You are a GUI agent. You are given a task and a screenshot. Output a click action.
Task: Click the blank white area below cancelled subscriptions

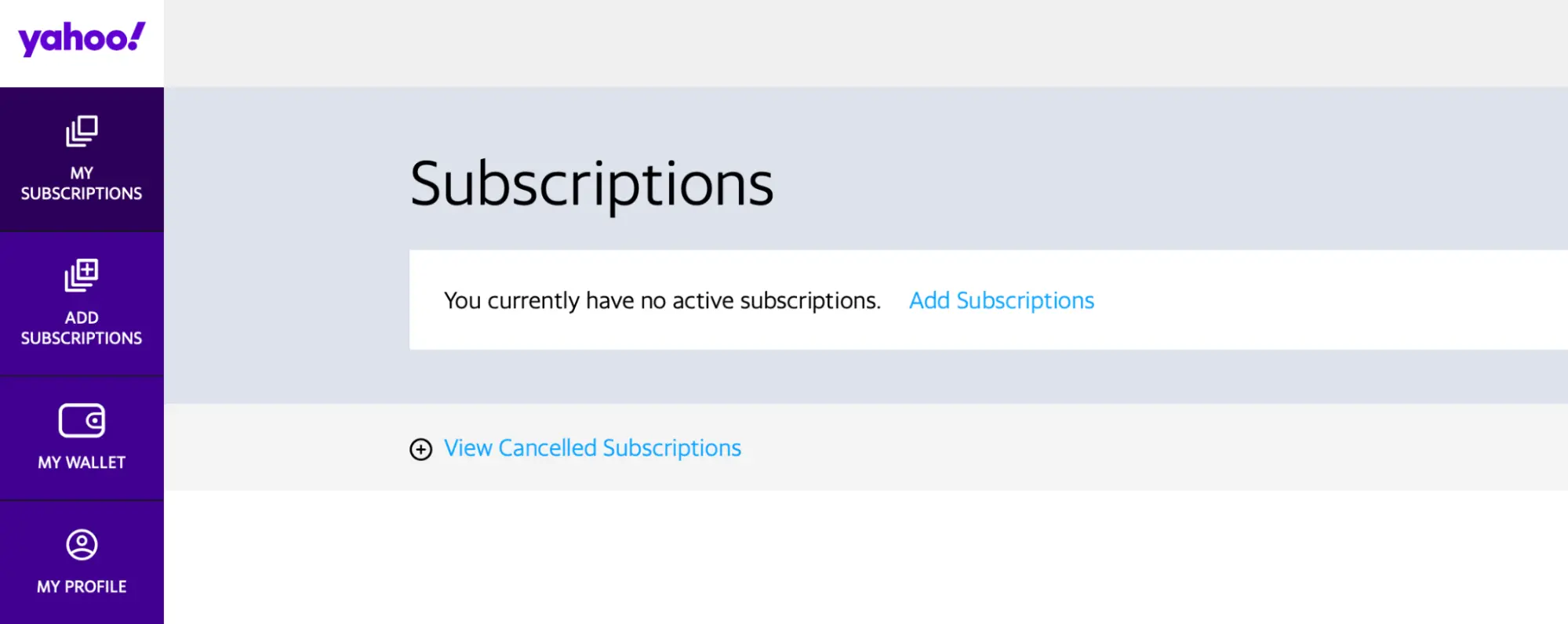pos(863,557)
